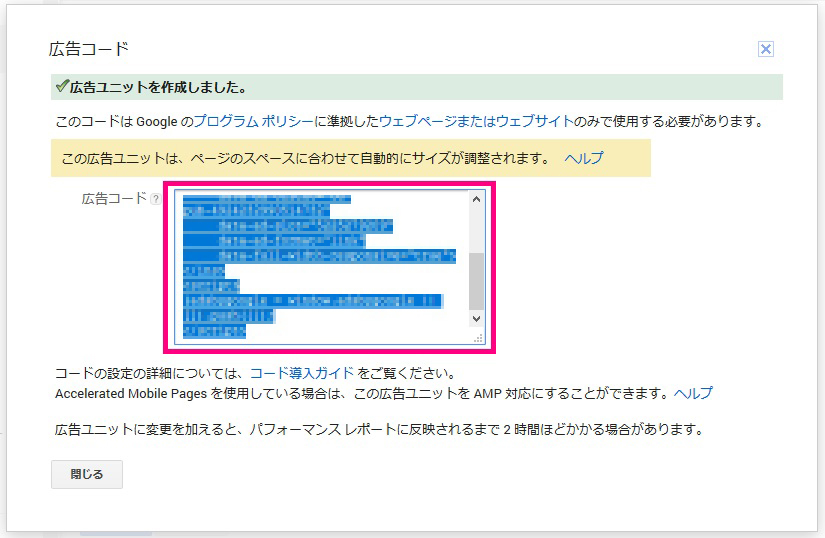Click the 広告コード dialog title text
Image resolution: width=825 pixels, height=538 pixels.
click(x=89, y=49)
